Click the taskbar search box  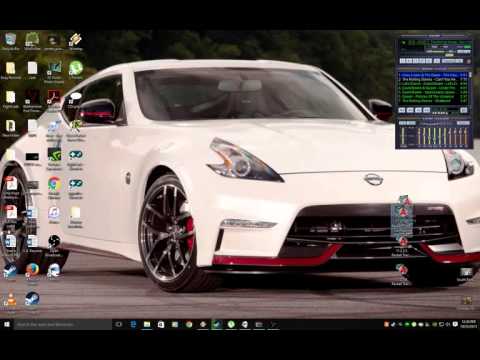coord(63,324)
